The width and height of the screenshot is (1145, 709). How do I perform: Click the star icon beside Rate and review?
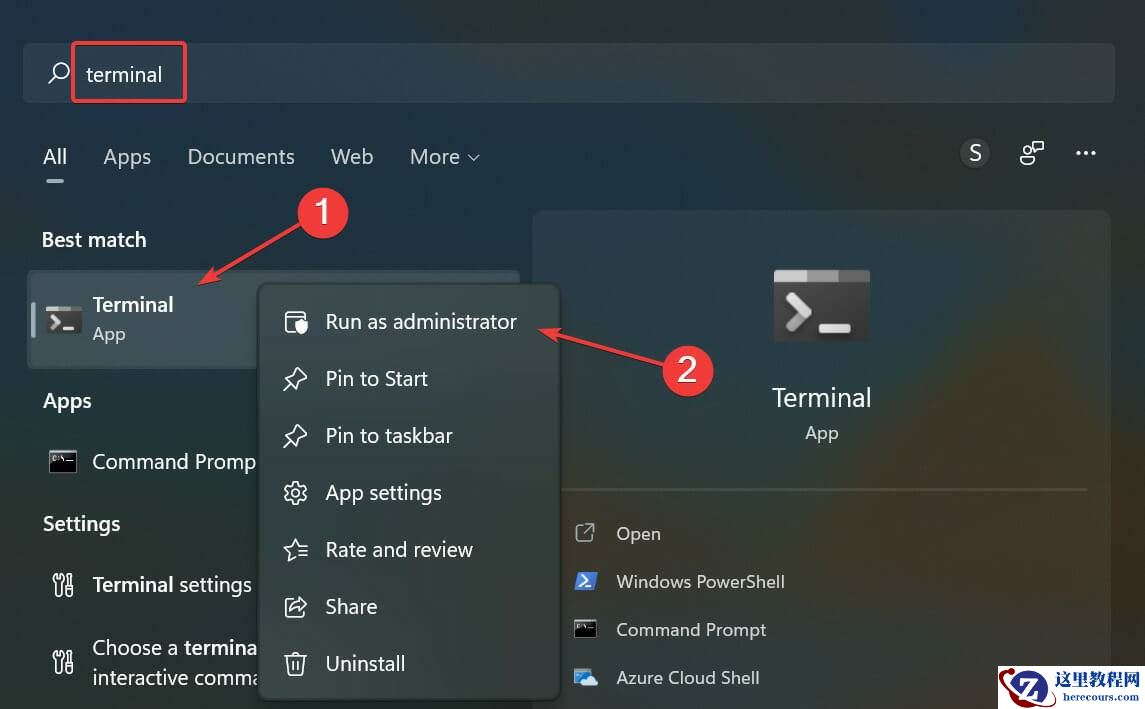tap(296, 550)
